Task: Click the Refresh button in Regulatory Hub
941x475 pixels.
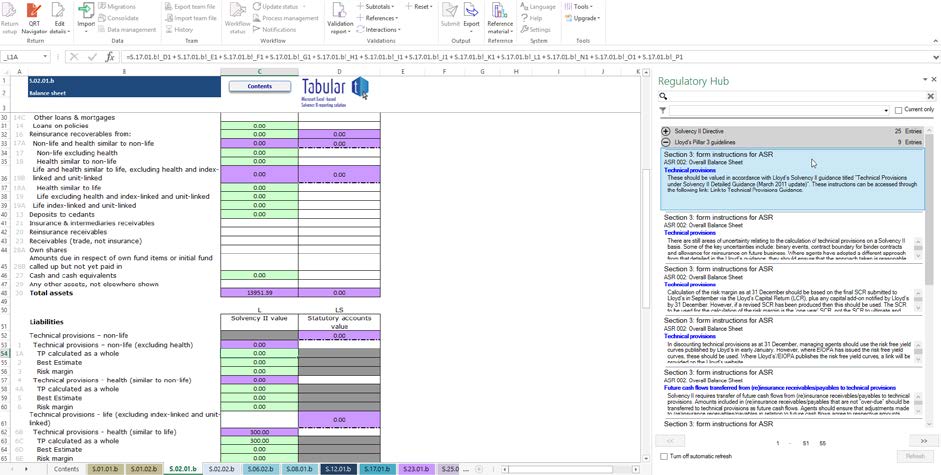Action: tap(915, 456)
